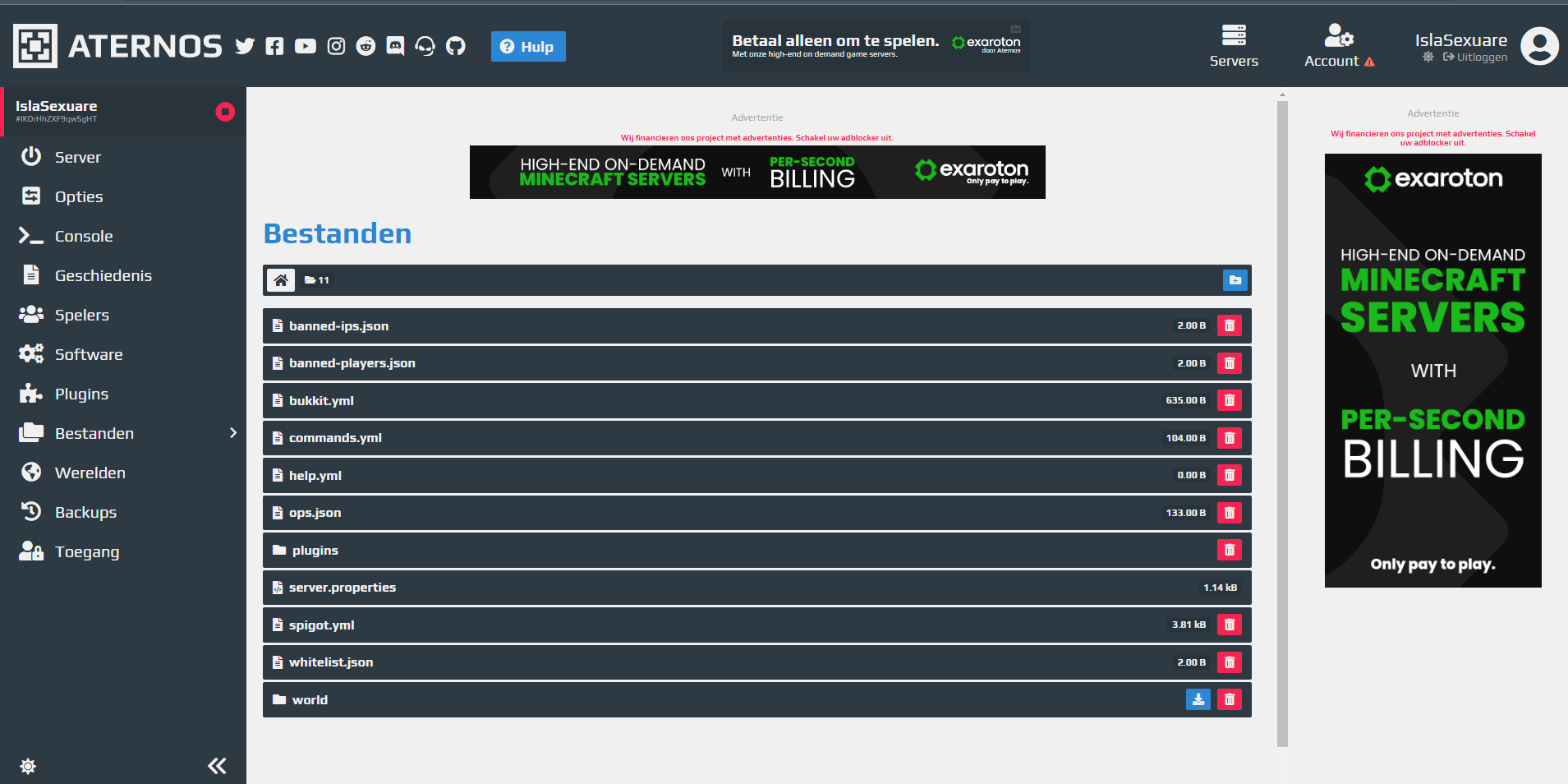
Task: Click the vertical exaroton ad on right
Action: click(x=1432, y=371)
